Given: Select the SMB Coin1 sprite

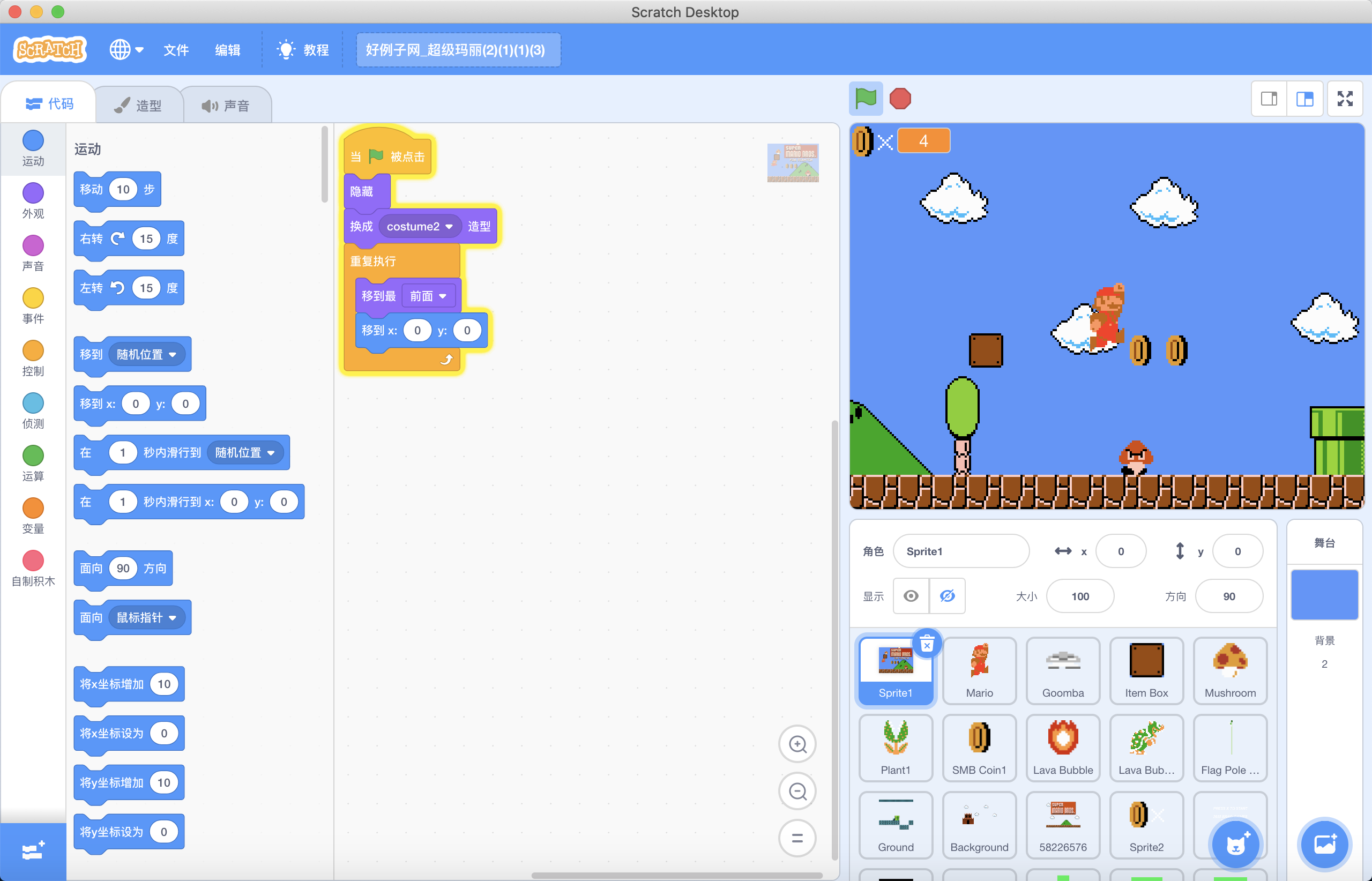Looking at the screenshot, I should (979, 748).
